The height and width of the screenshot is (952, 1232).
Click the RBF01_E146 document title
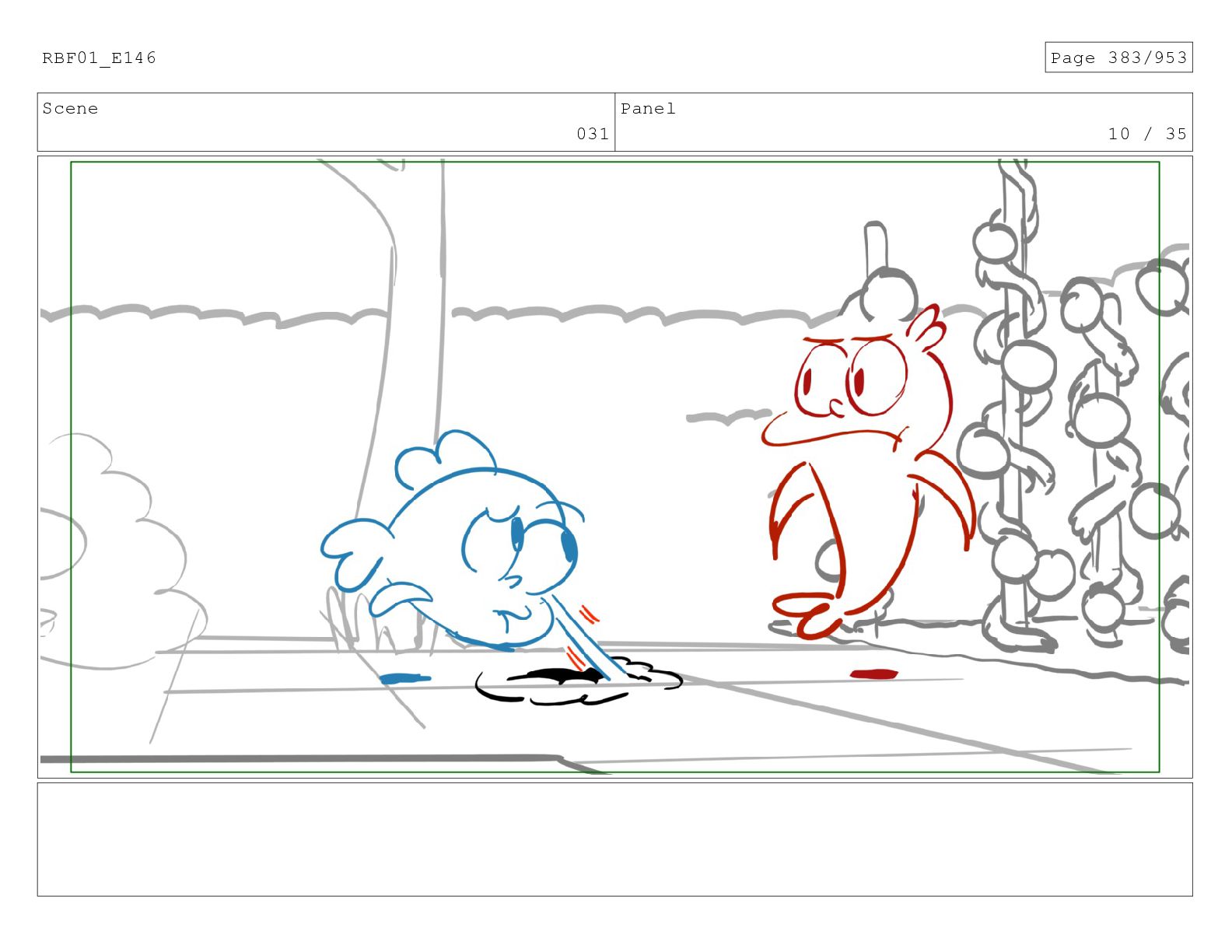(99, 58)
